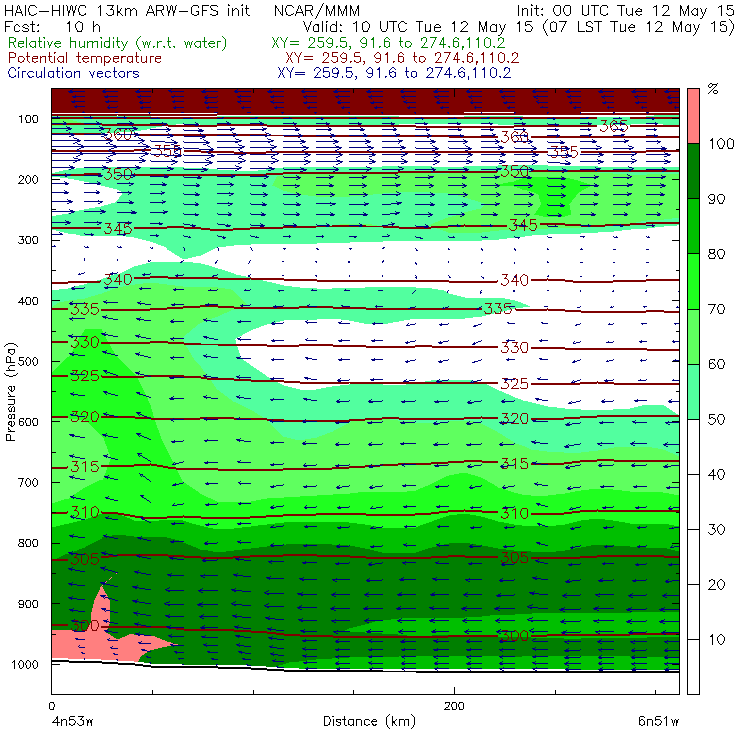The height and width of the screenshot is (740, 740).
Task: Click the white 40–50 colorbar segment
Action: [x=693, y=446]
